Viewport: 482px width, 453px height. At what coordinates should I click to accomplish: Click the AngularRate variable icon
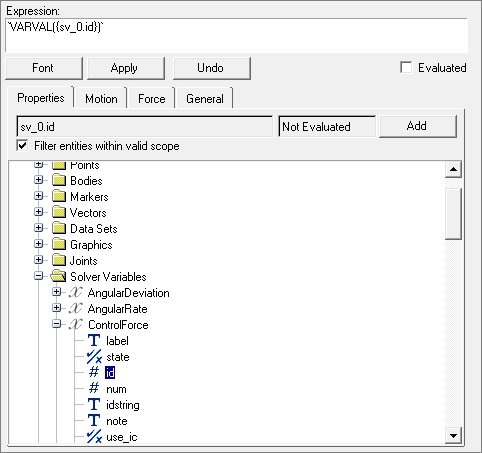[76, 308]
